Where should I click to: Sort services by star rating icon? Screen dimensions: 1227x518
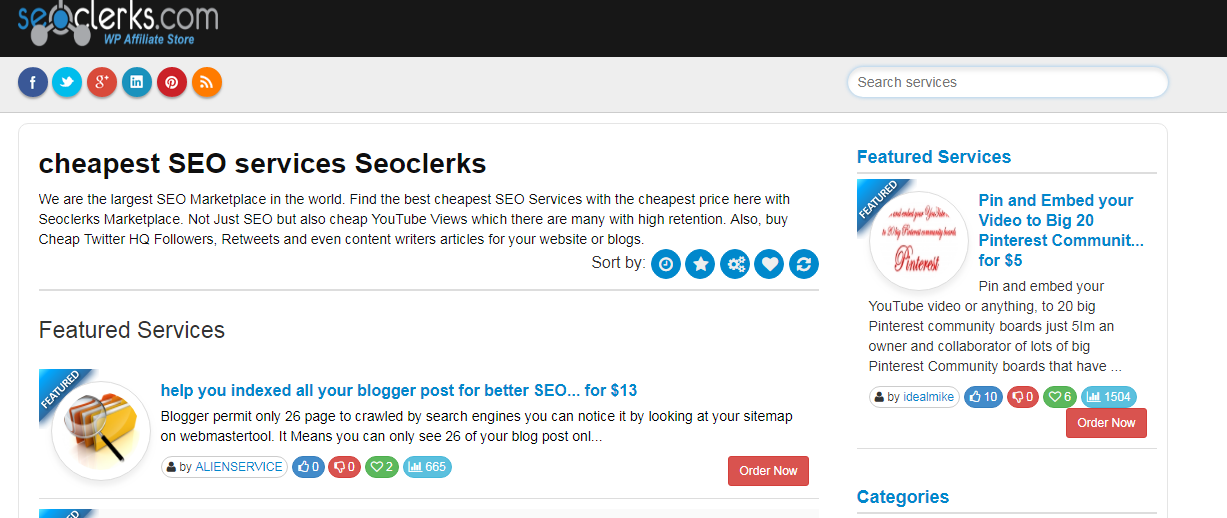[x=700, y=264]
